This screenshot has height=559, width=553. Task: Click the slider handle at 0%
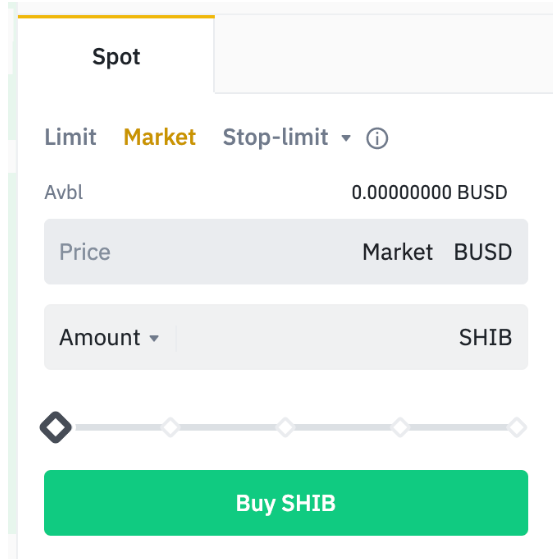[x=56, y=427]
